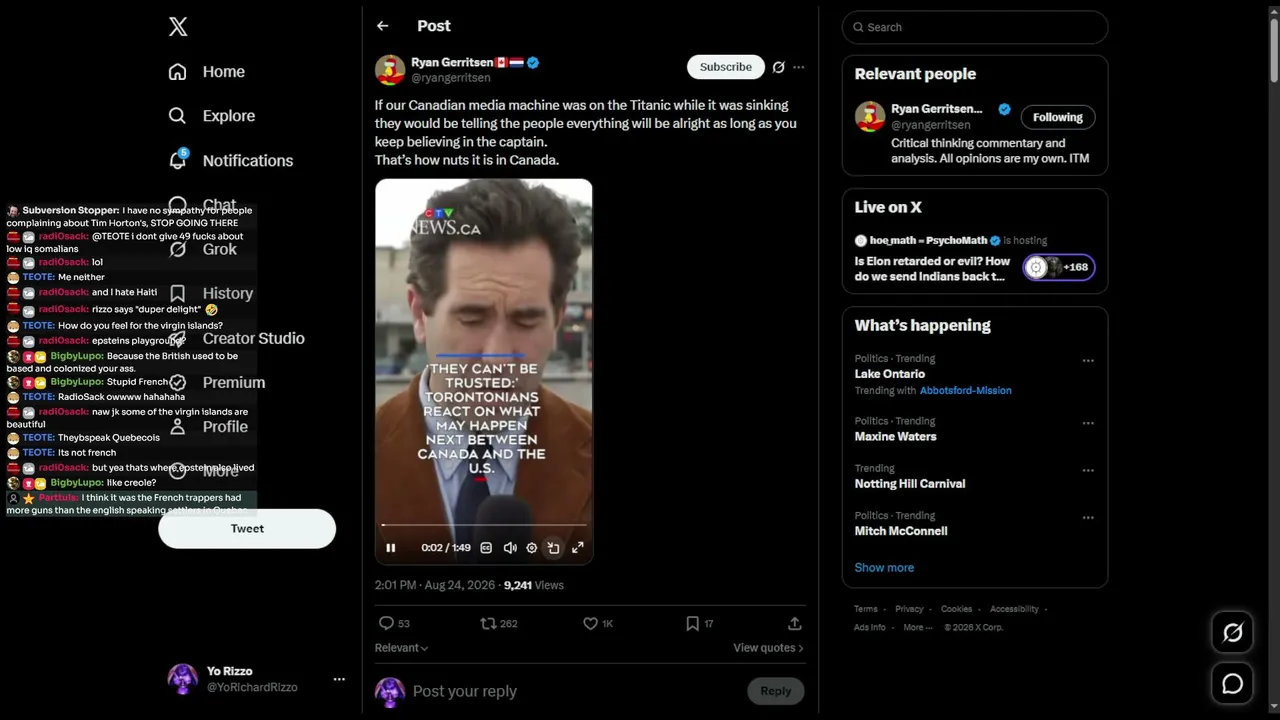Open the video in picture-in-picture mode
1280x720 pixels.
pos(554,548)
